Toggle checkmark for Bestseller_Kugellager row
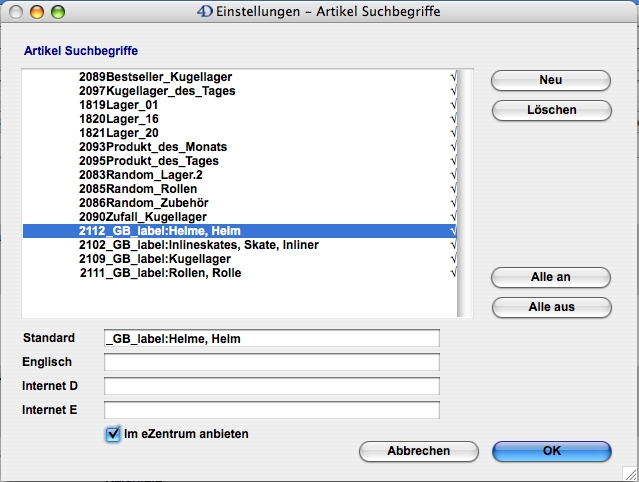The width and height of the screenshot is (639, 482). click(x=453, y=77)
